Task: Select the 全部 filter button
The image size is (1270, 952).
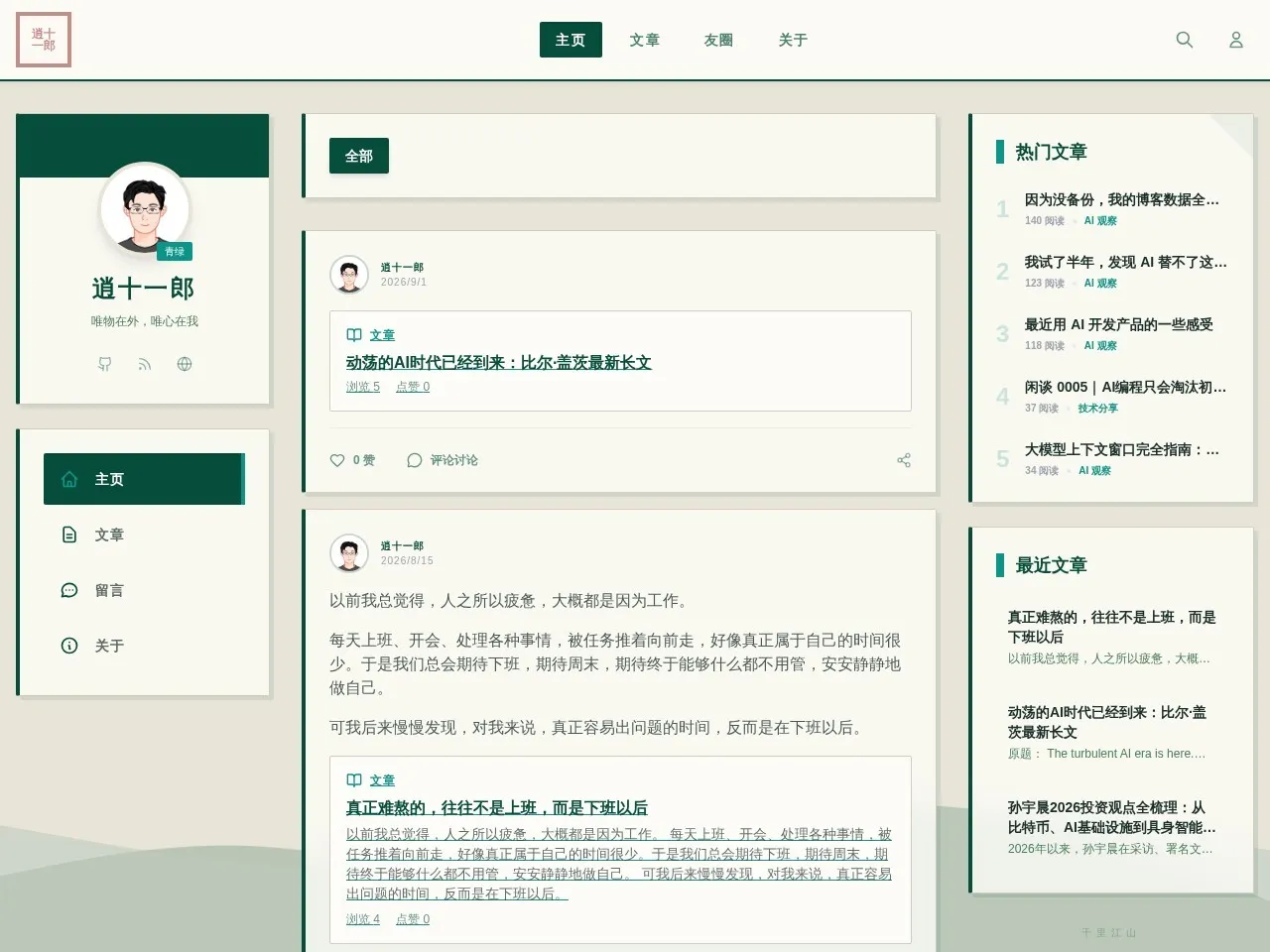Action: [x=359, y=156]
